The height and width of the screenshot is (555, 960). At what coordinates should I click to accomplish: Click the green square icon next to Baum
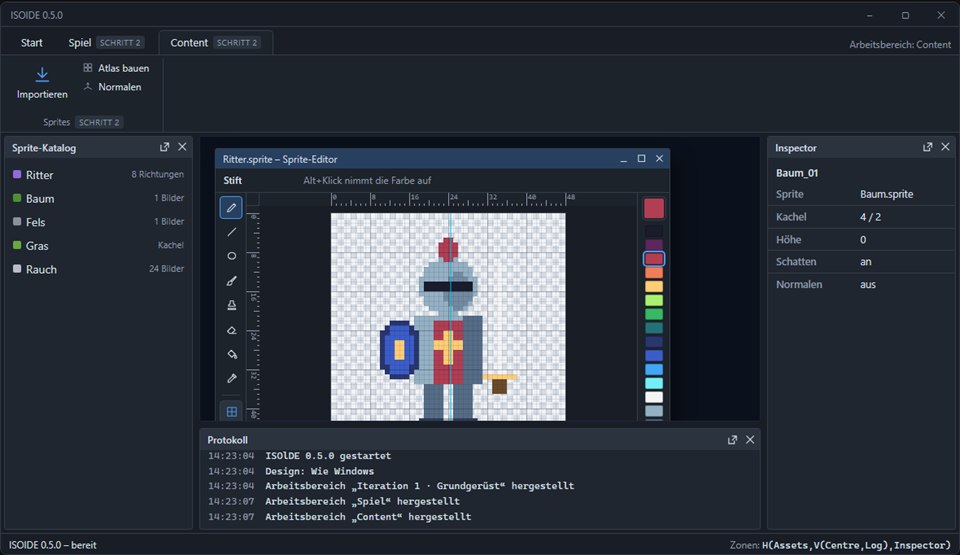[17, 198]
